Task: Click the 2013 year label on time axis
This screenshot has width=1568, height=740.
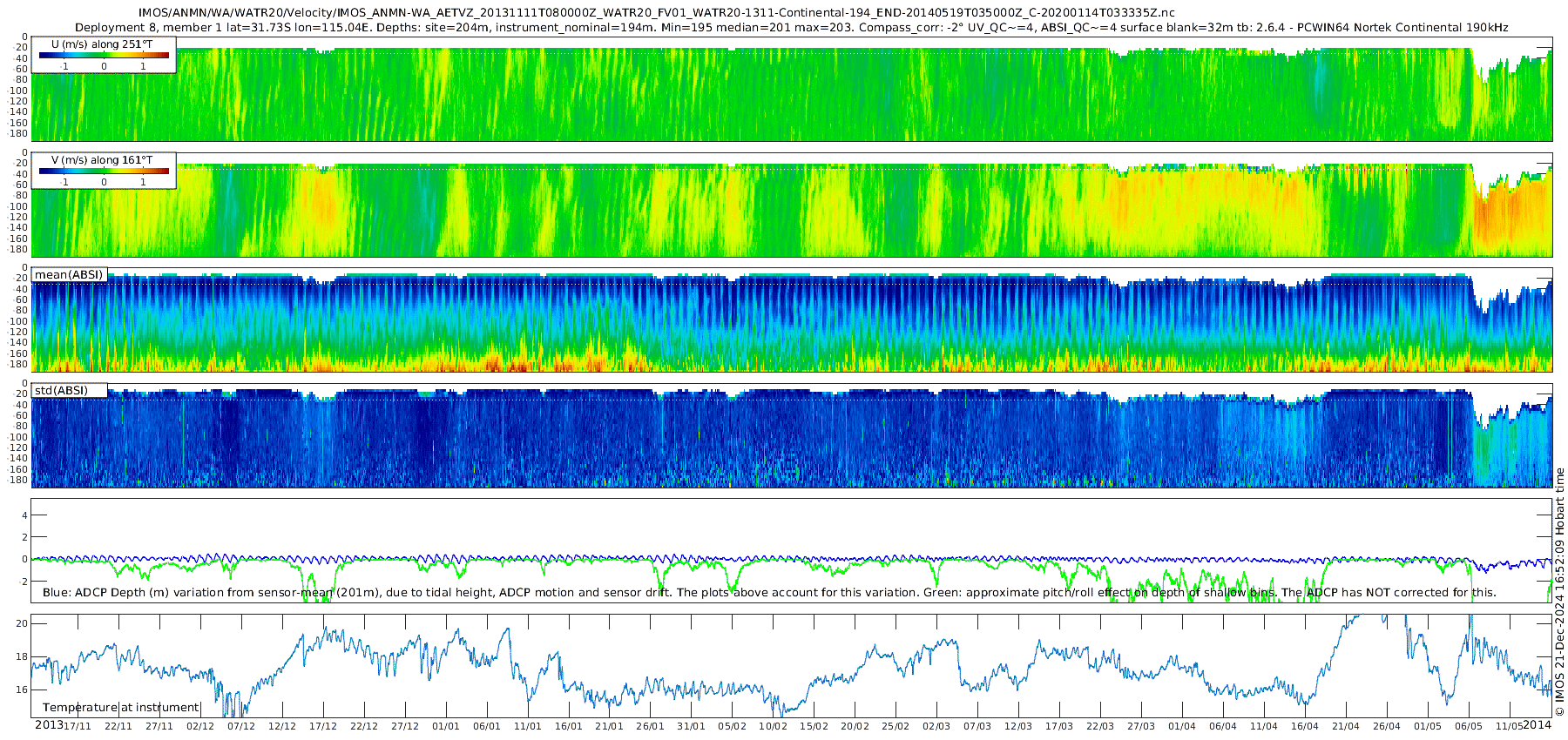Action: (49, 725)
